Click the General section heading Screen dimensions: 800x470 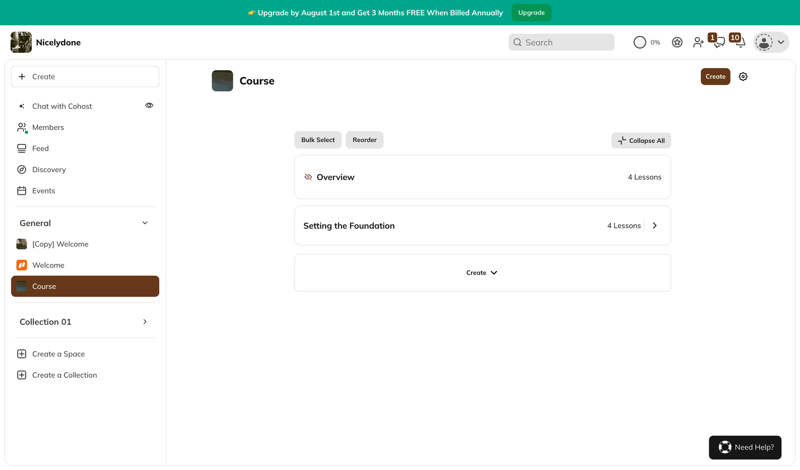click(x=35, y=223)
